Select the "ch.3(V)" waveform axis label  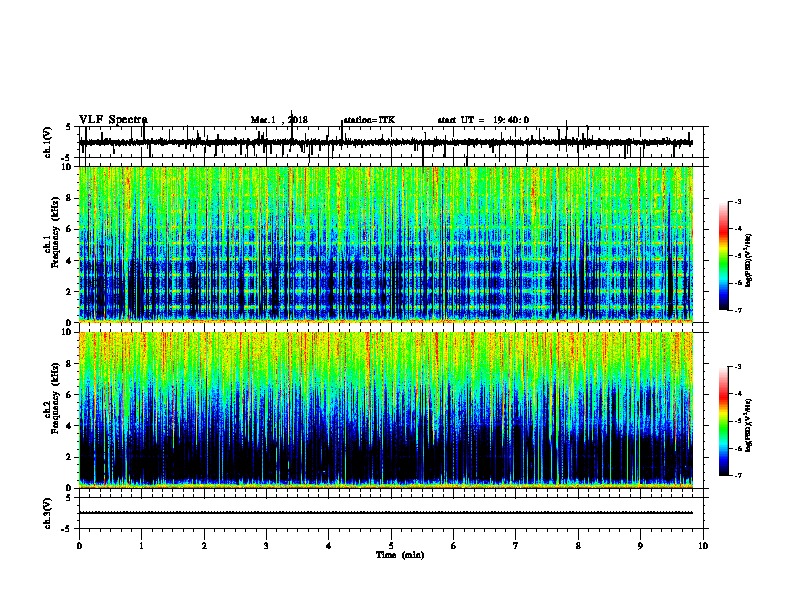coord(48,513)
